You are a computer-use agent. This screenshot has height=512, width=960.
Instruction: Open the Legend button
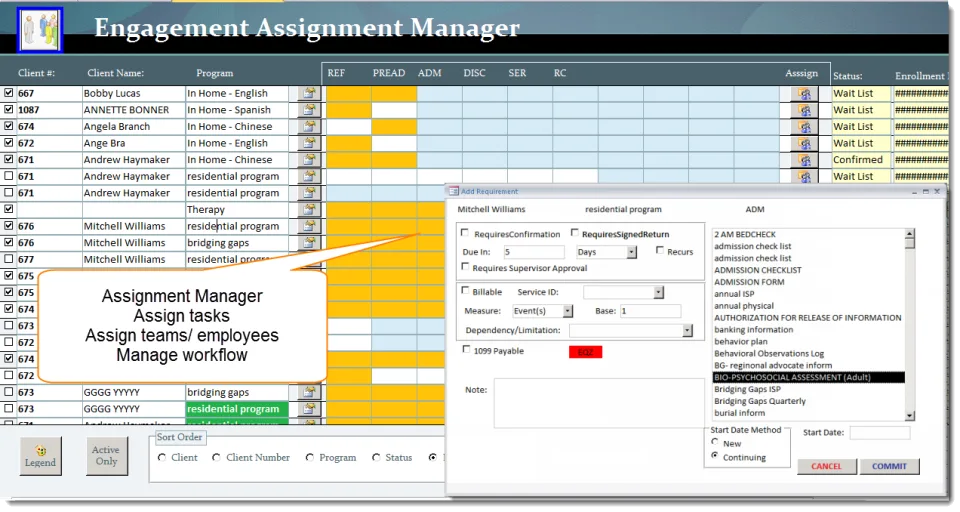(x=40, y=456)
